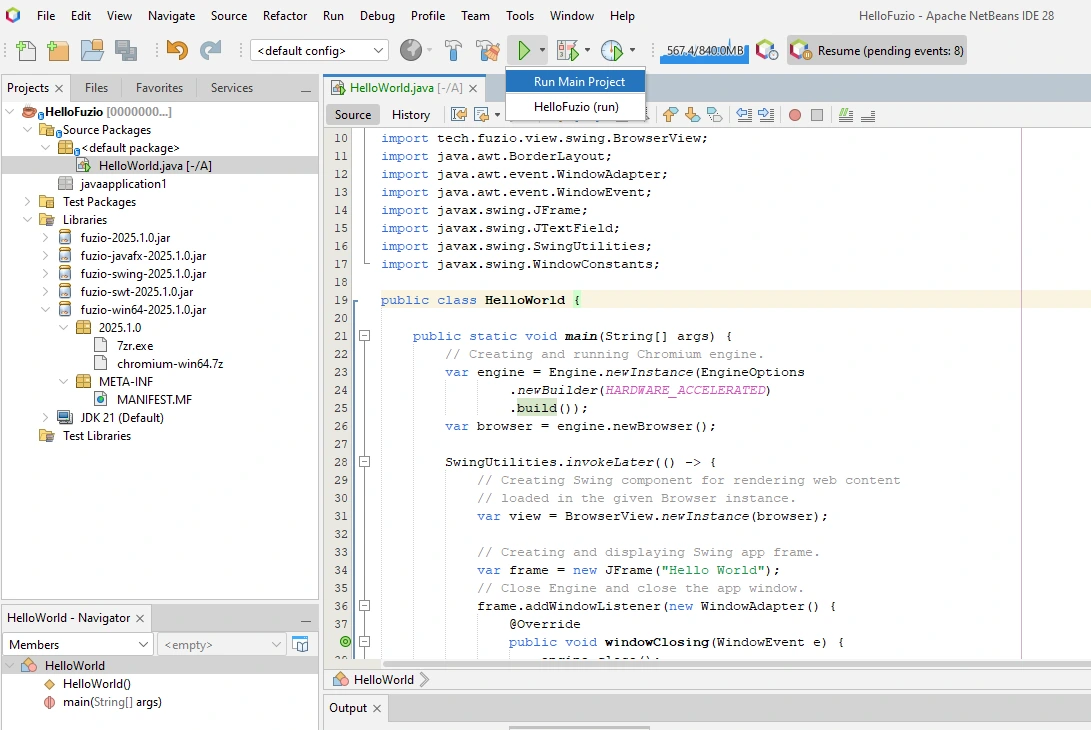The image size is (1091, 730).
Task: Select main(String[] args) in Navigator
Action: (x=112, y=701)
